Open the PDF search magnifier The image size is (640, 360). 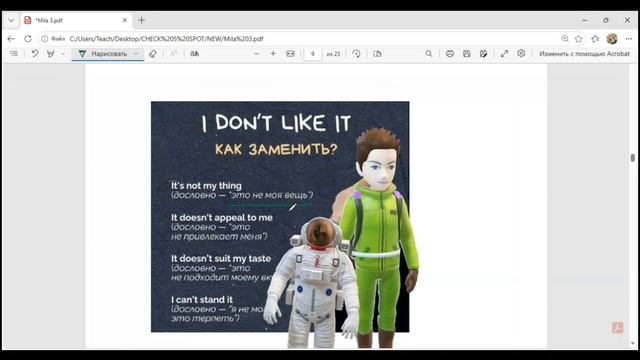click(x=429, y=53)
